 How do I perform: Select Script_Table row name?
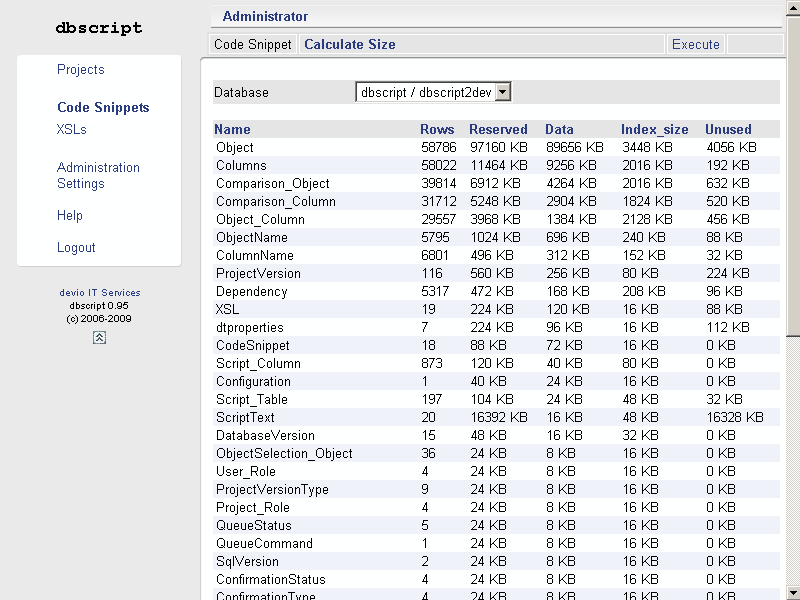click(252, 399)
